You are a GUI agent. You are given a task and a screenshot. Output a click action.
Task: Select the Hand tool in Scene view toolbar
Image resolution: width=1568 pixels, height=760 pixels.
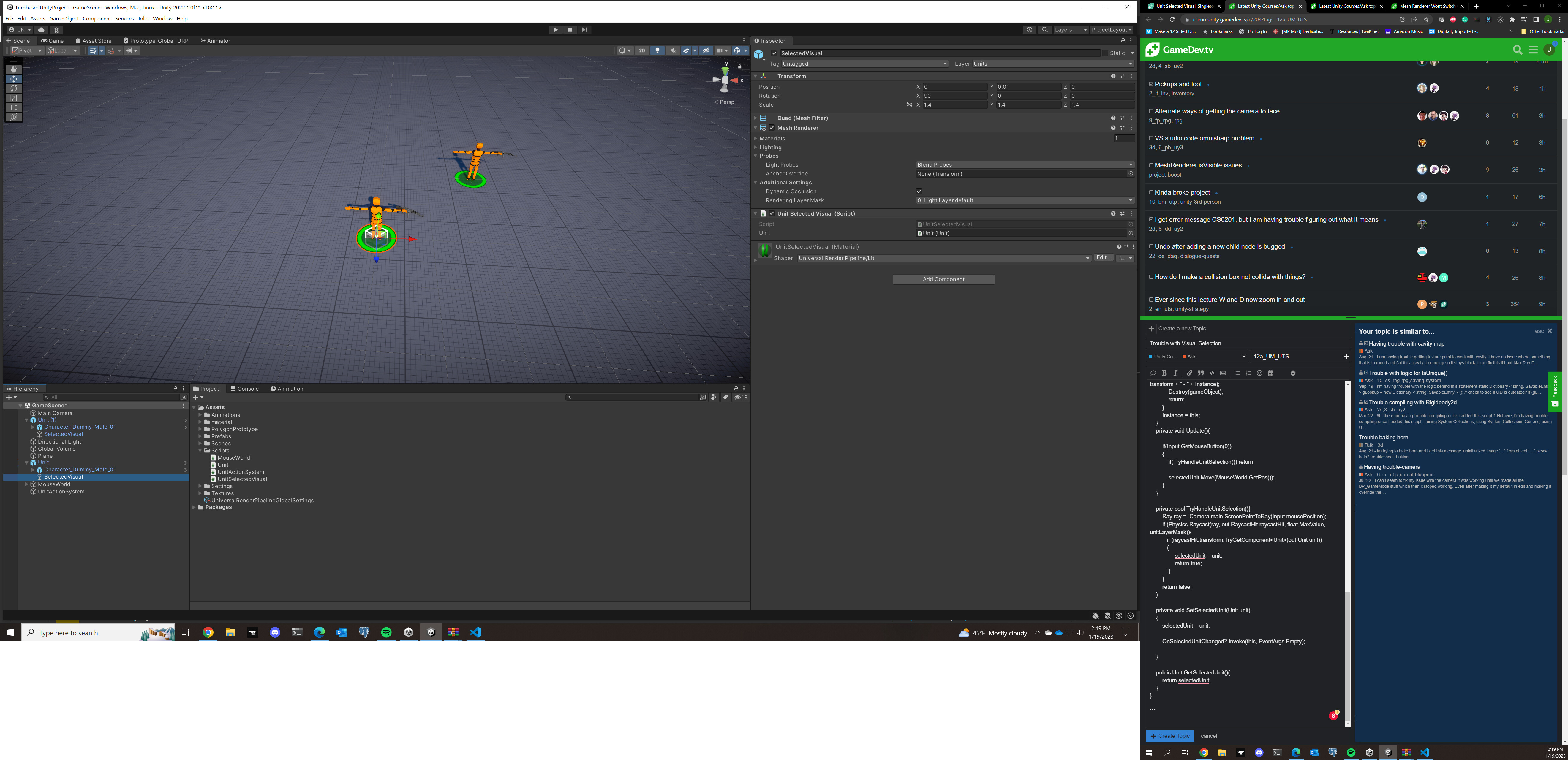pyautogui.click(x=13, y=69)
